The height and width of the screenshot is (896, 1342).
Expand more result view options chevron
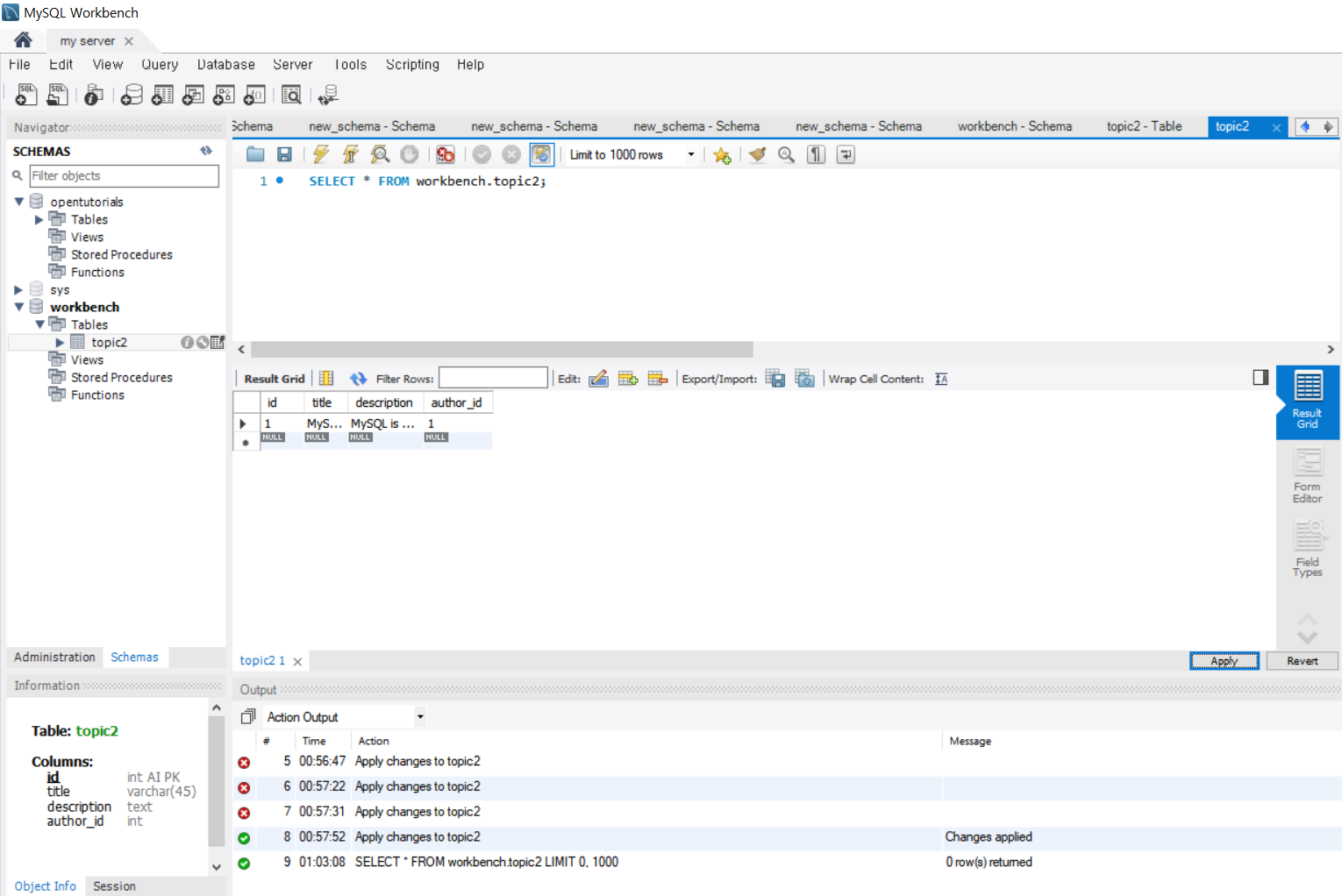tap(1307, 636)
